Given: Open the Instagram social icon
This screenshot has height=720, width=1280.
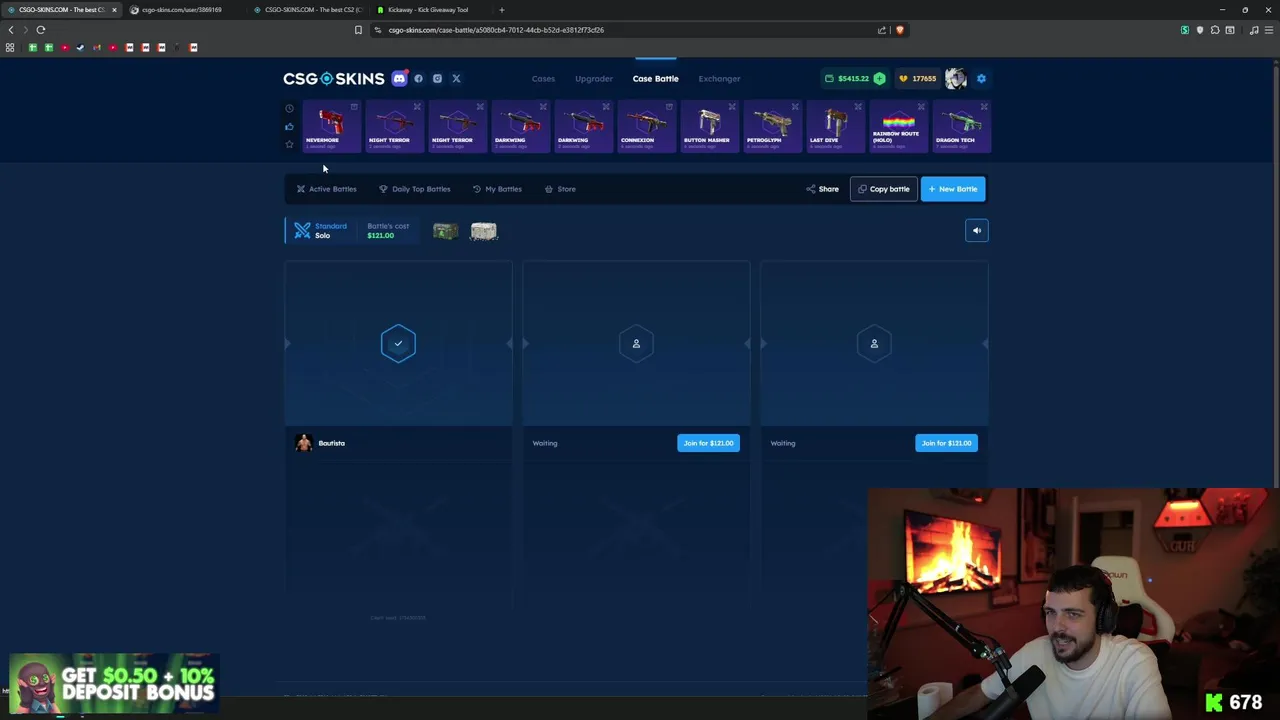Looking at the screenshot, I should tap(437, 78).
